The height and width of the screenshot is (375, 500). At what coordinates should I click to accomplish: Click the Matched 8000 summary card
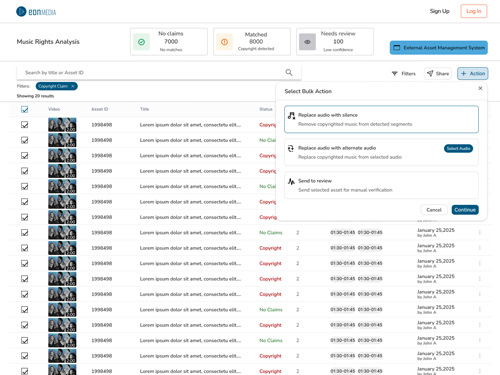[252, 42]
